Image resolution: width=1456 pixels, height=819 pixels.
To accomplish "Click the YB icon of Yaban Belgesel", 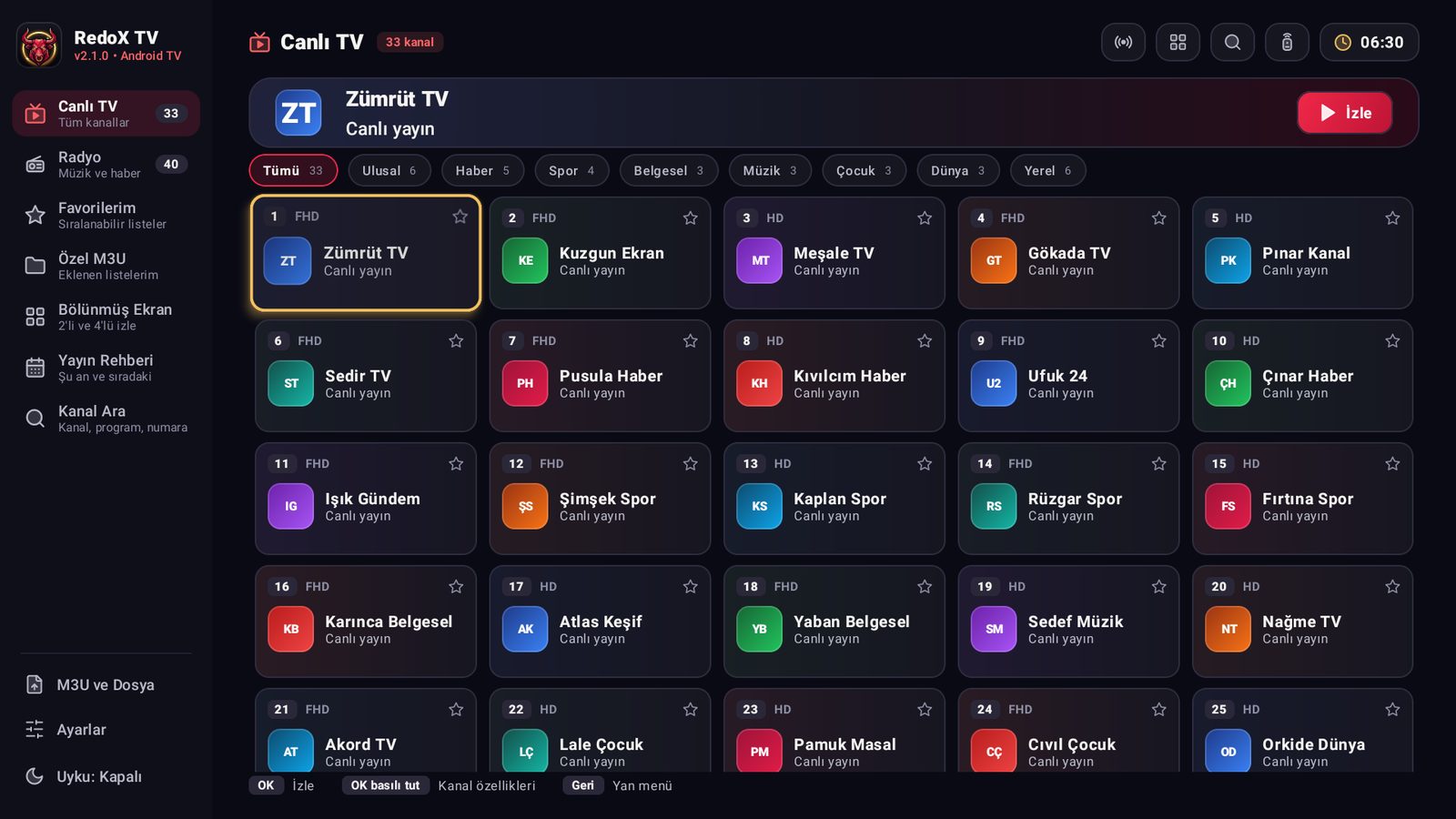I will point(759,629).
